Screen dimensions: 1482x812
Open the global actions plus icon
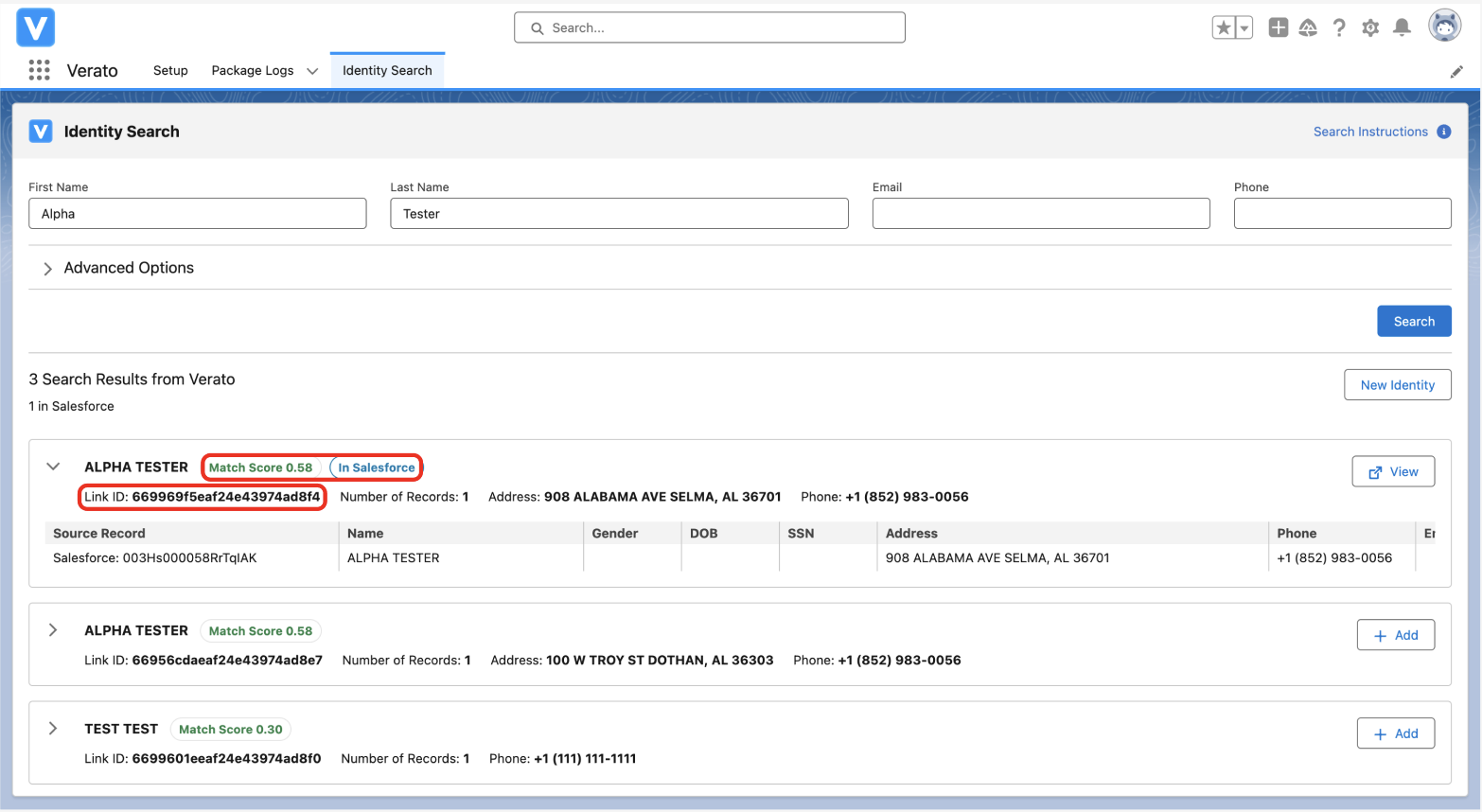(1279, 27)
